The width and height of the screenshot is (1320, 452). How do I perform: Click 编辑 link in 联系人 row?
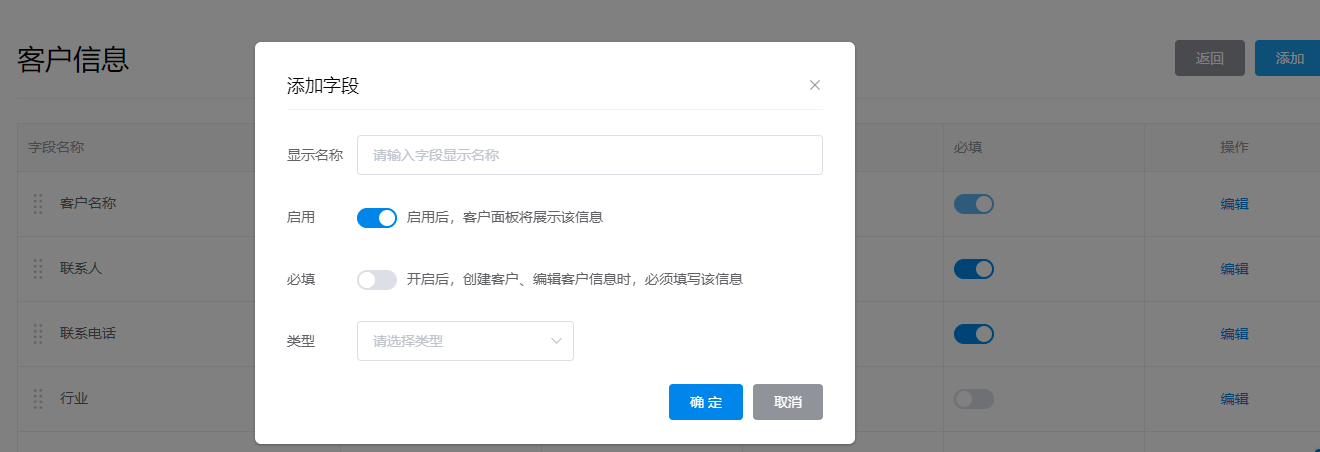pos(1235,269)
